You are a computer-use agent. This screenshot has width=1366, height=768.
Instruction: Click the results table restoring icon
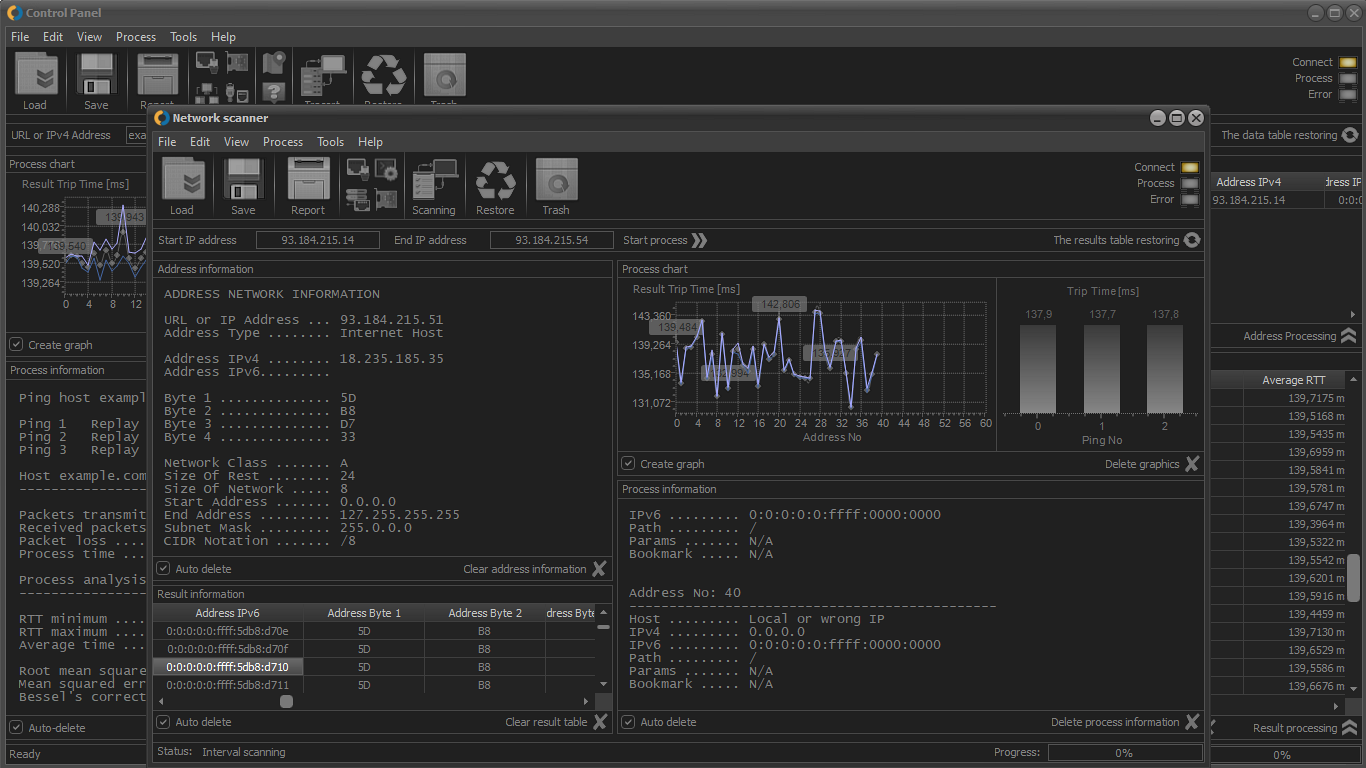1191,240
